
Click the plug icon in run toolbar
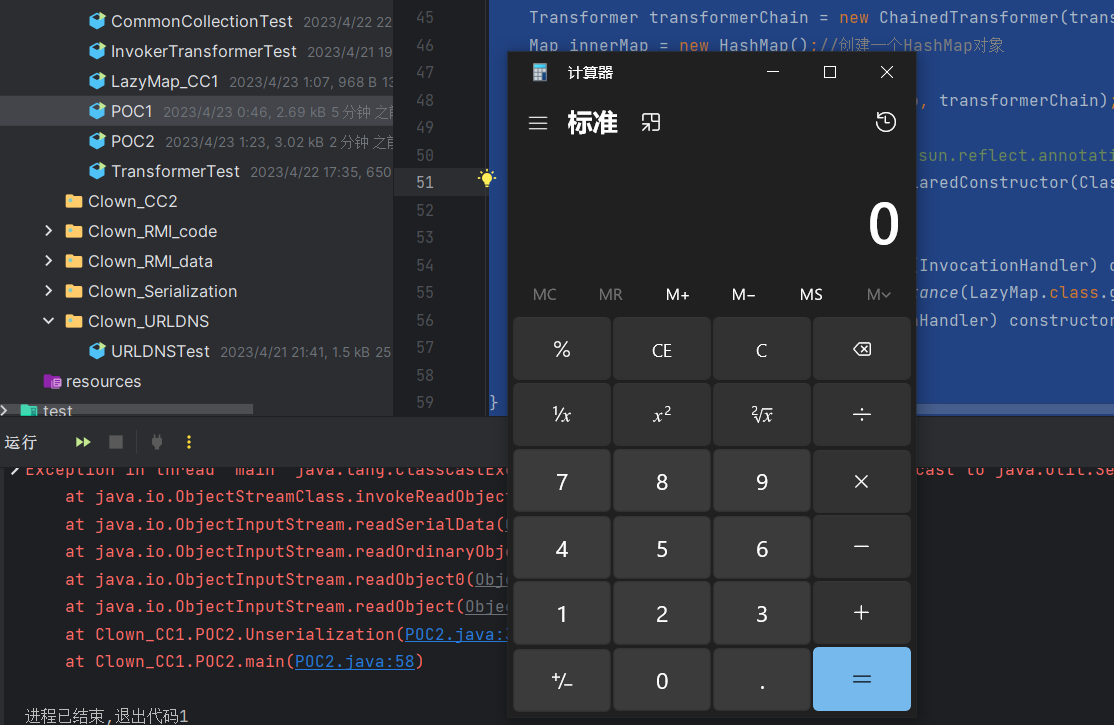[156, 442]
